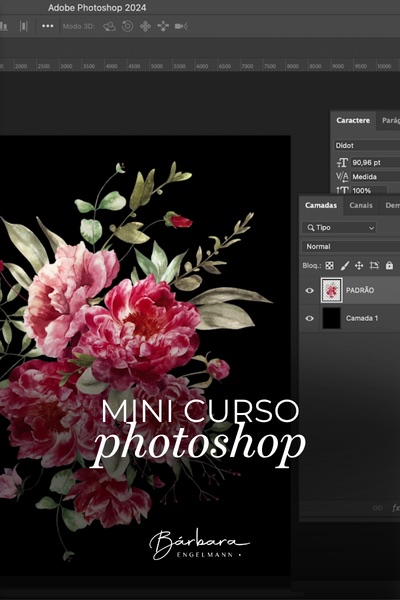Click the Bloq. lock label
The height and width of the screenshot is (600, 400).
click(x=312, y=266)
